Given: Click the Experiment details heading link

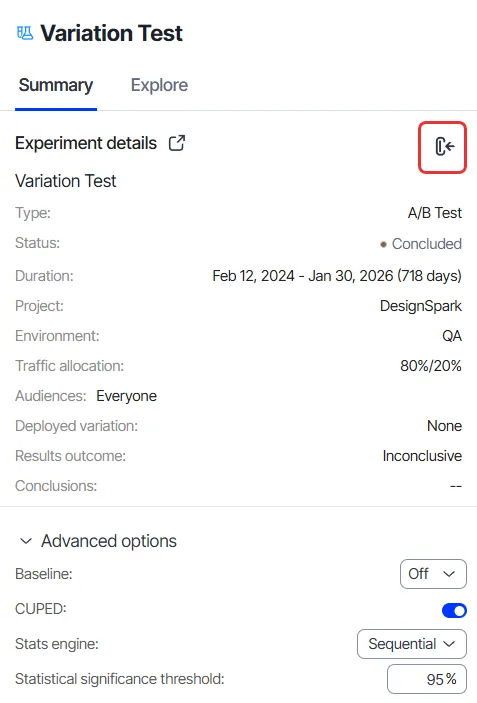Looking at the screenshot, I should point(86,143).
